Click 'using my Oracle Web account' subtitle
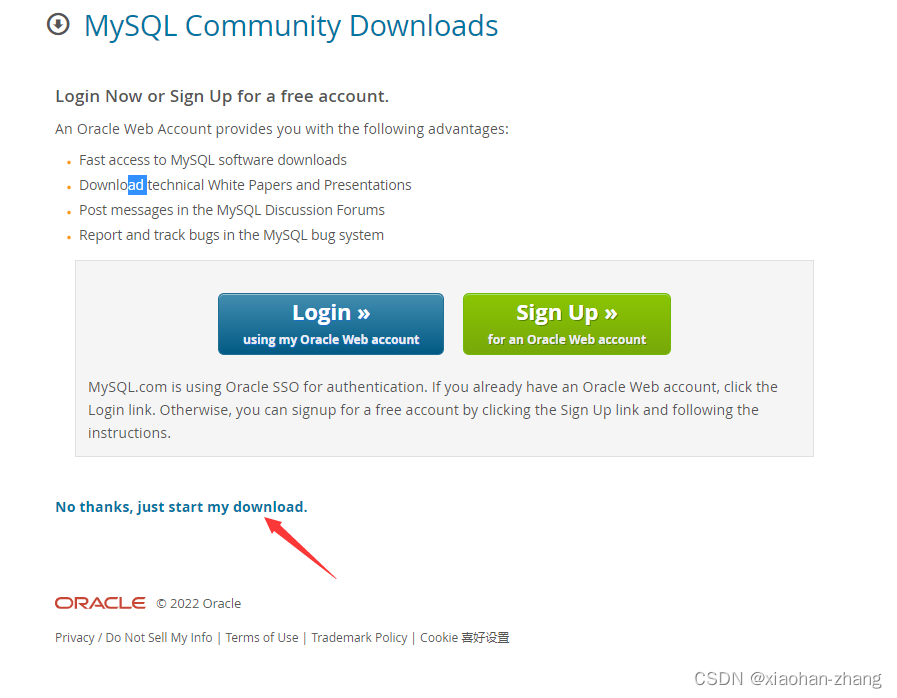This screenshot has width=897, height=698. pos(331,340)
